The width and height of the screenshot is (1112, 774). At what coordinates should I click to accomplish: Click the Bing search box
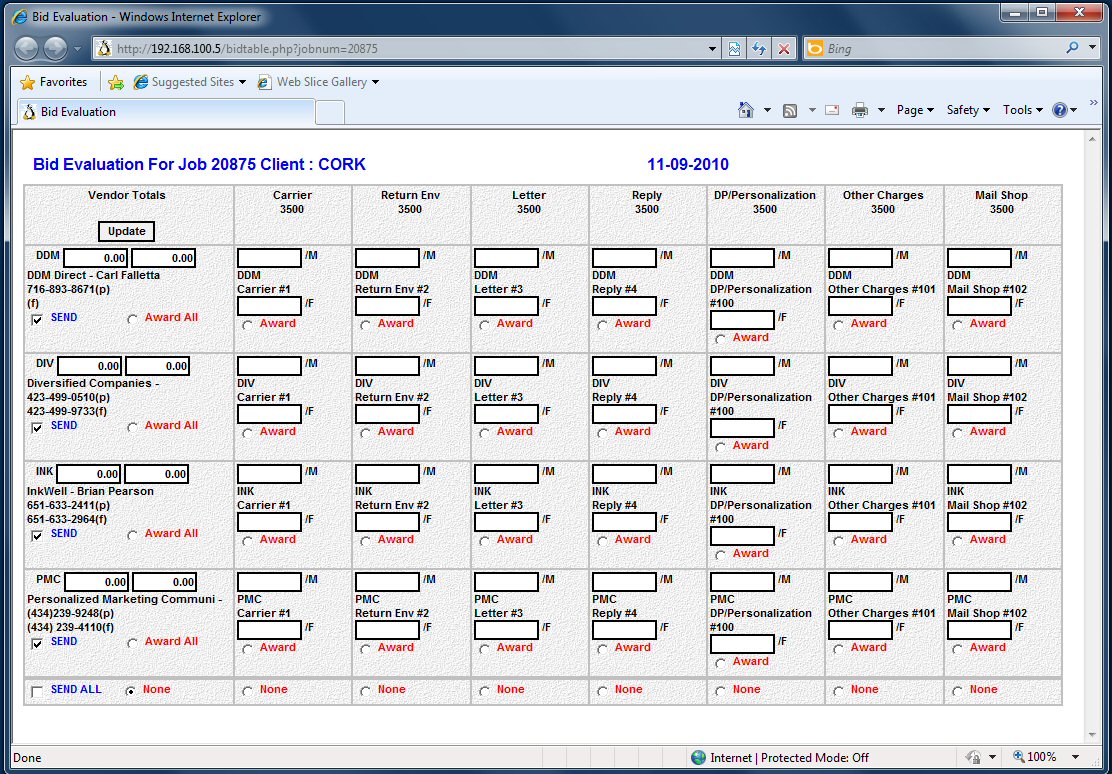(945, 49)
